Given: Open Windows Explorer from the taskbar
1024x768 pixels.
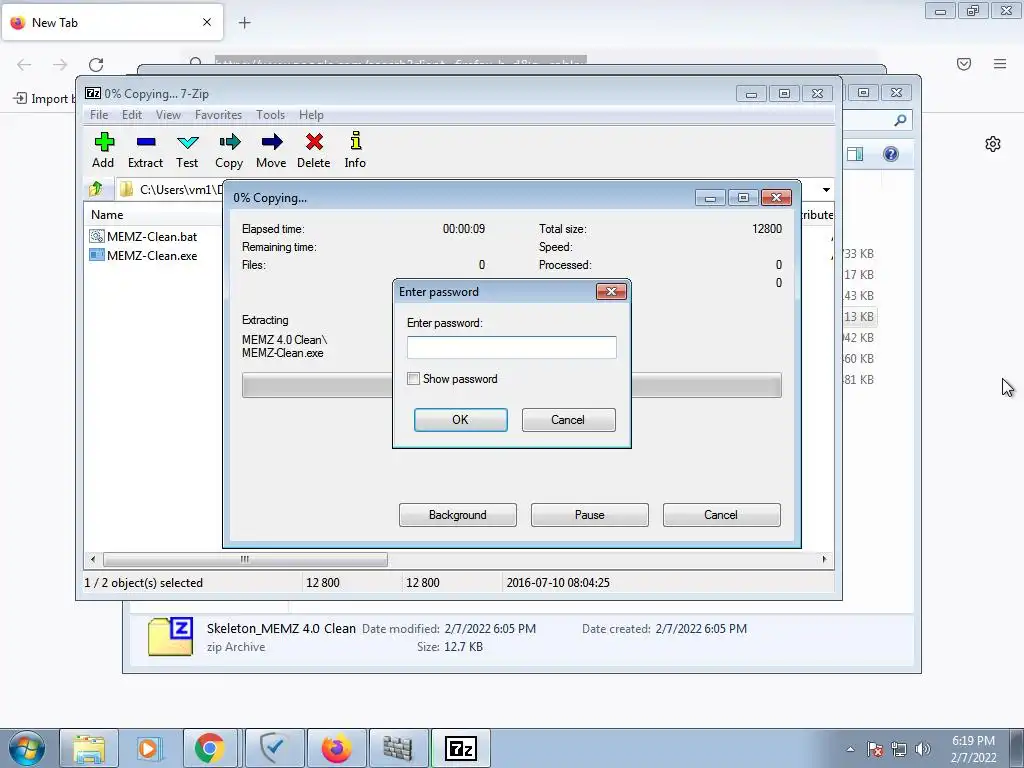Looking at the screenshot, I should click(x=89, y=748).
